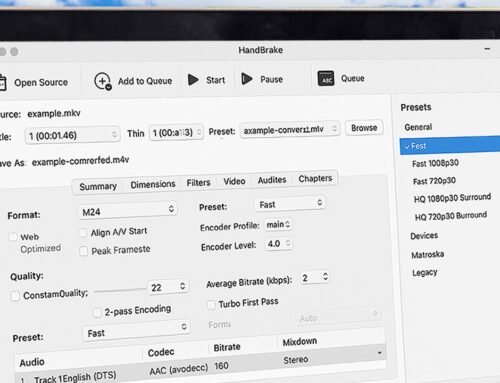Click the Add to Queue plus icon
Viewport: 500px width, 383px height.
[x=103, y=81]
